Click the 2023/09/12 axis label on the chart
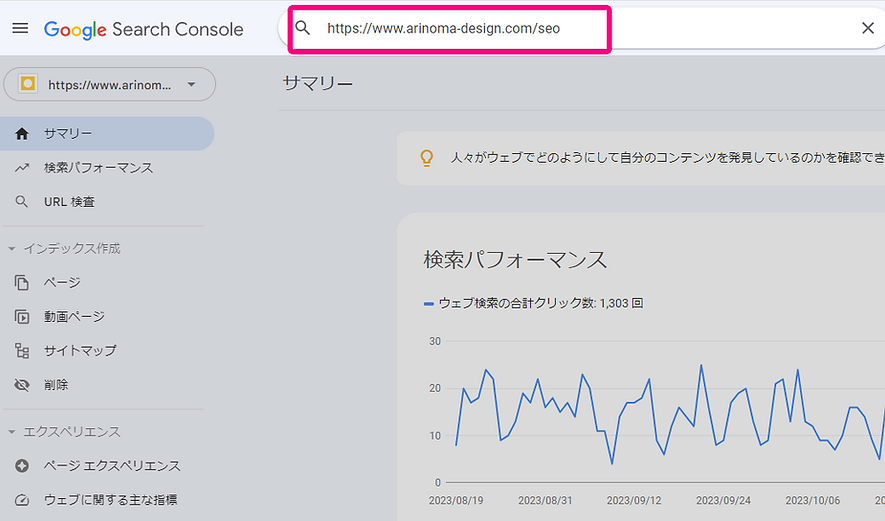 click(634, 501)
